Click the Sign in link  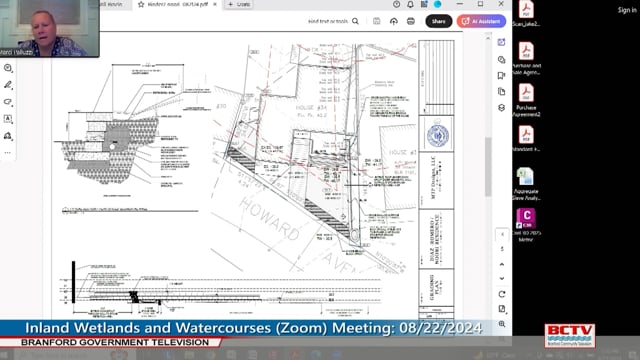tap(627, 10)
